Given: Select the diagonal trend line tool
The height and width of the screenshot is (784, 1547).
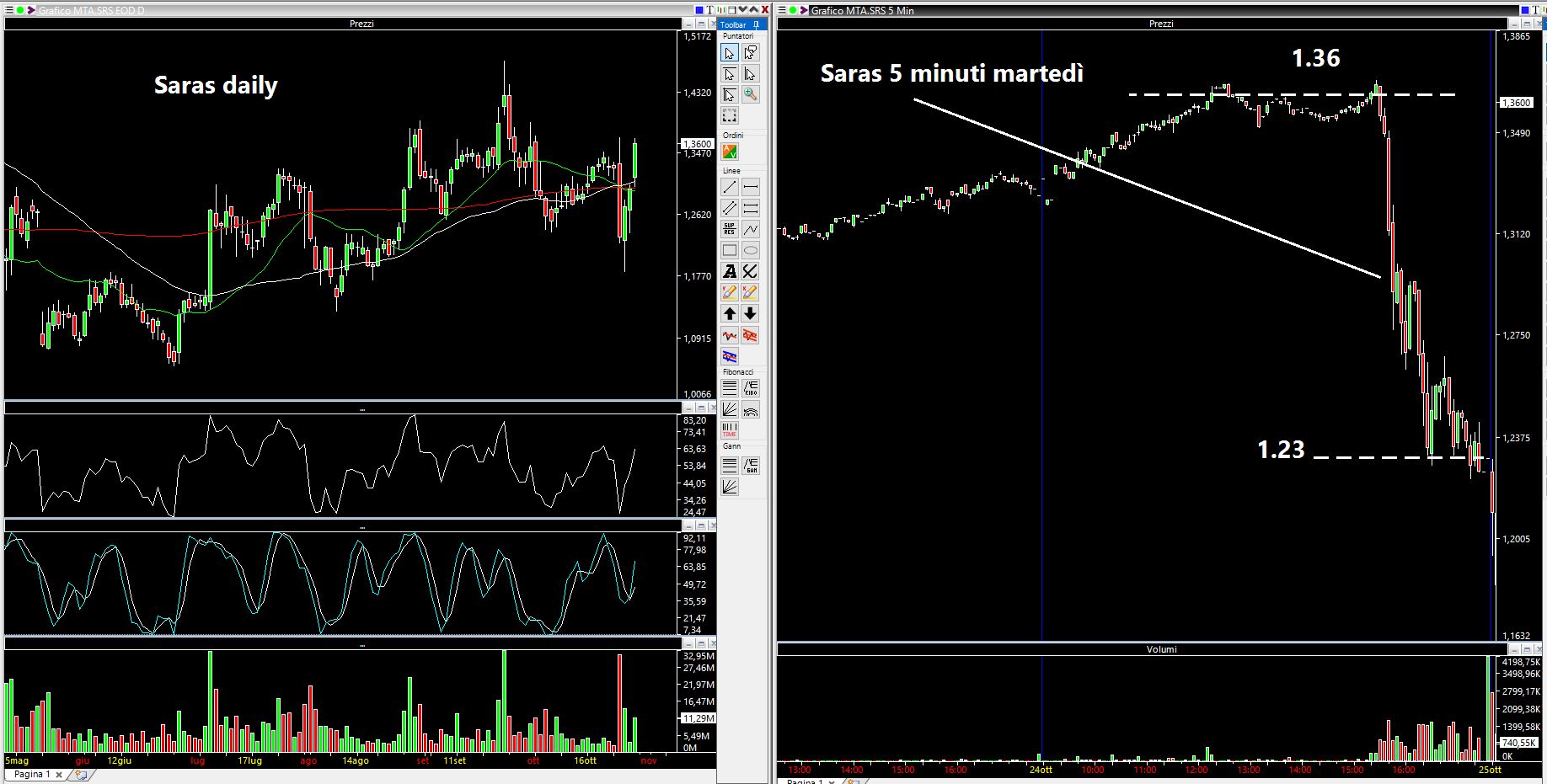Looking at the screenshot, I should pyautogui.click(x=730, y=187).
